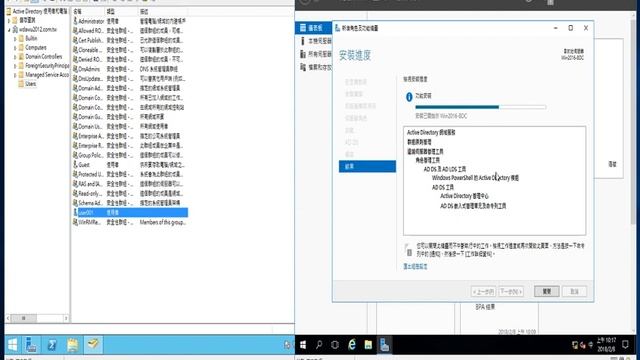Viewport: 640px width, 360px height.
Task: Open Start menu on right black taskbar
Action: click(303, 345)
